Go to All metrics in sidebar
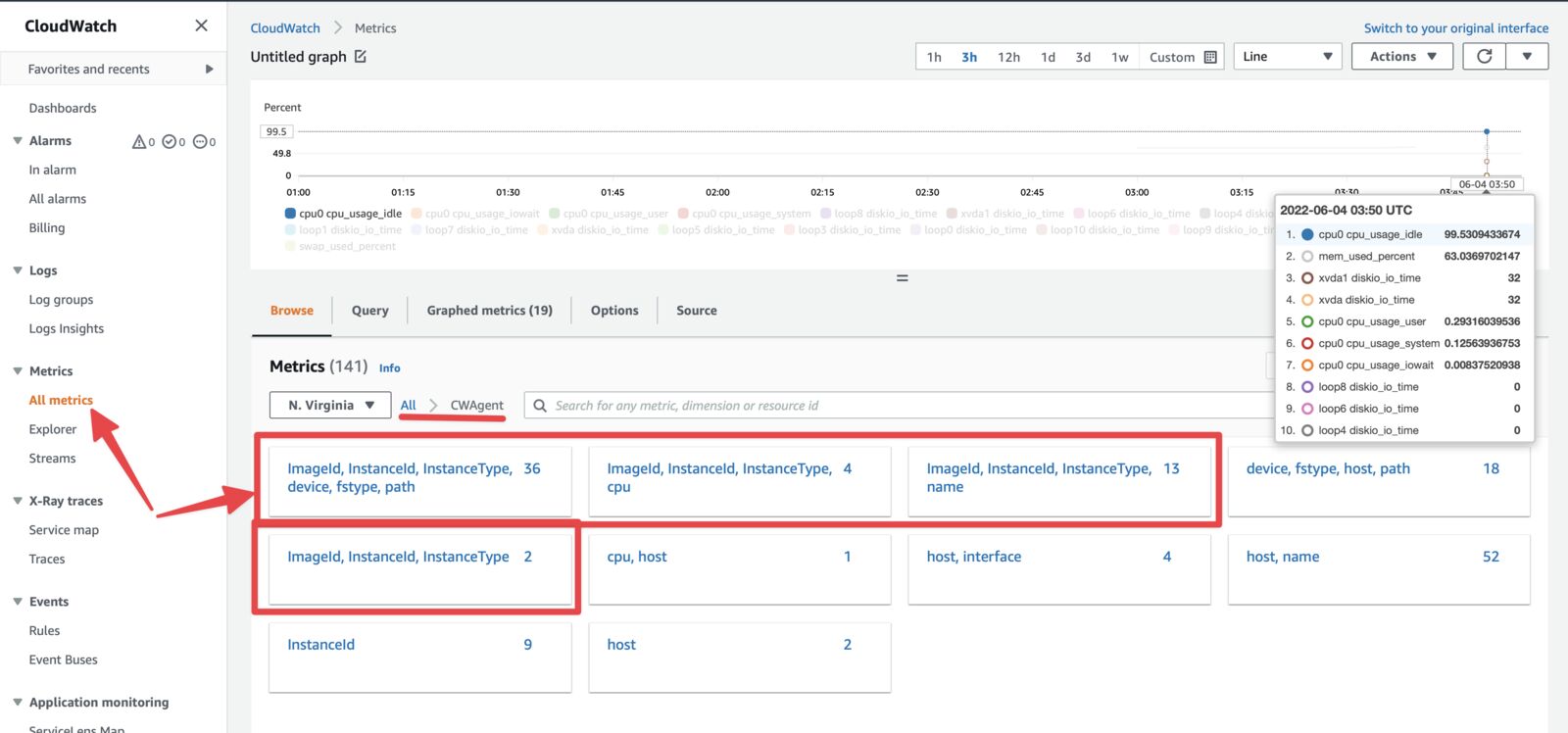The image size is (1568, 733). (61, 401)
